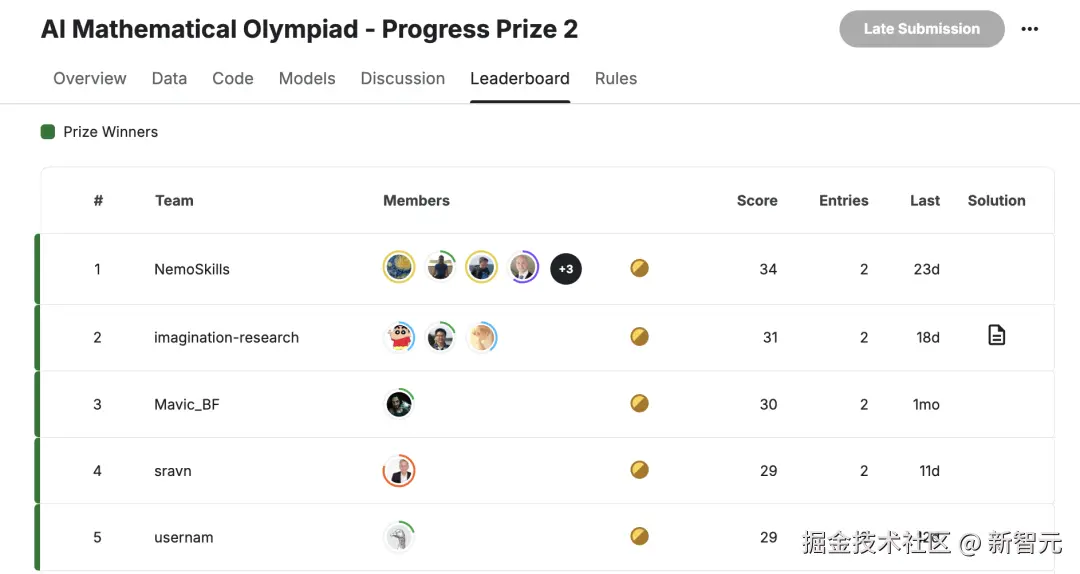Open the Rules tab
The image size is (1080, 574).
tap(615, 78)
